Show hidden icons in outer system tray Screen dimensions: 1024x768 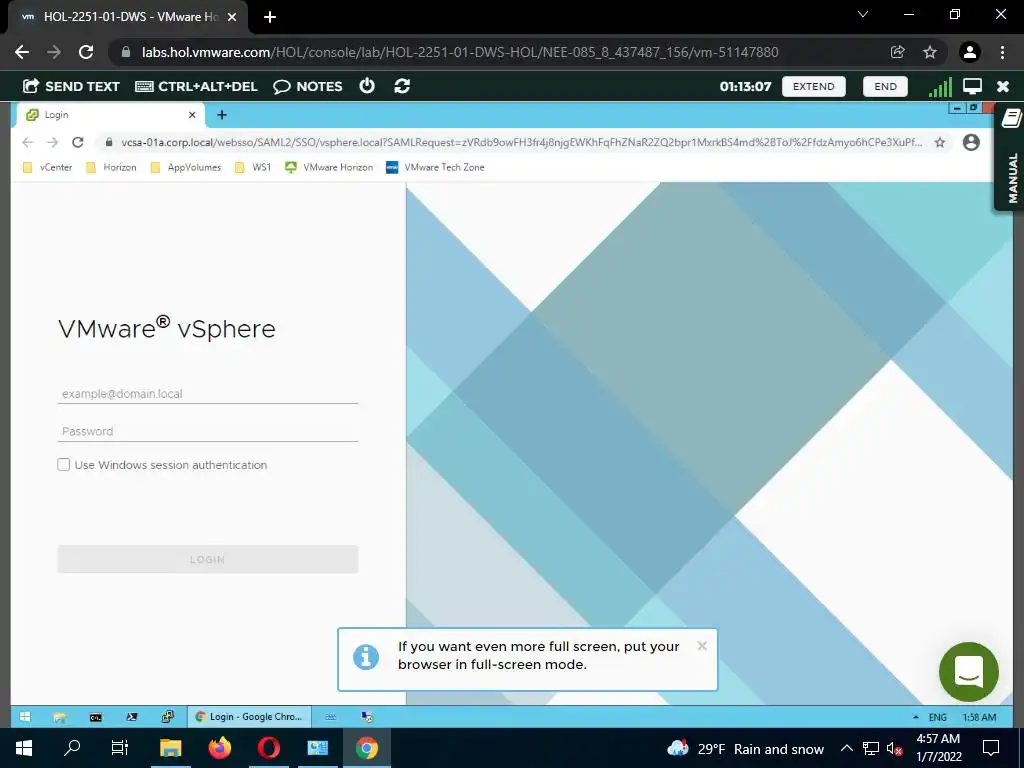click(x=846, y=748)
